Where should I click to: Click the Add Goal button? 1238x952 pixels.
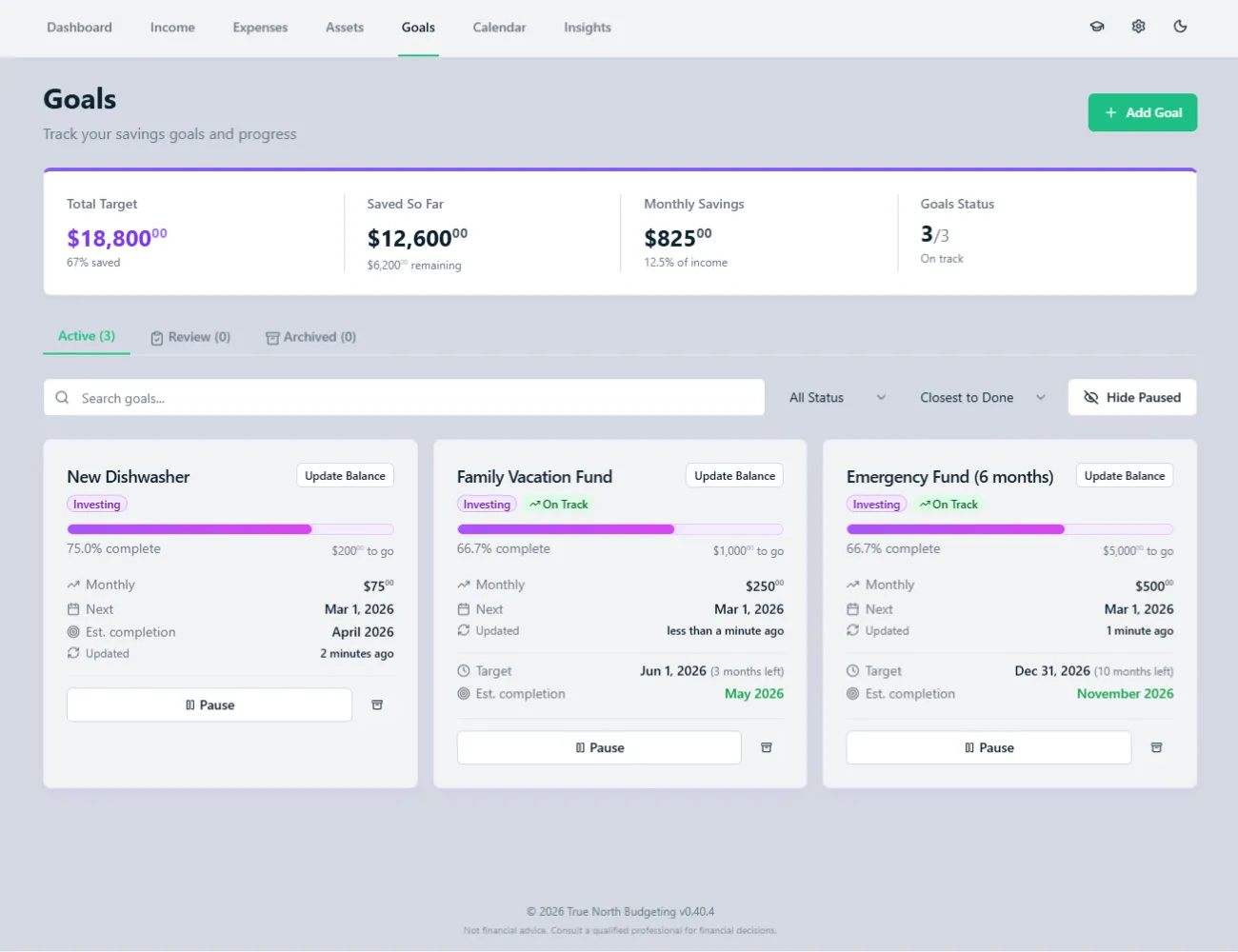pyautogui.click(x=1142, y=112)
